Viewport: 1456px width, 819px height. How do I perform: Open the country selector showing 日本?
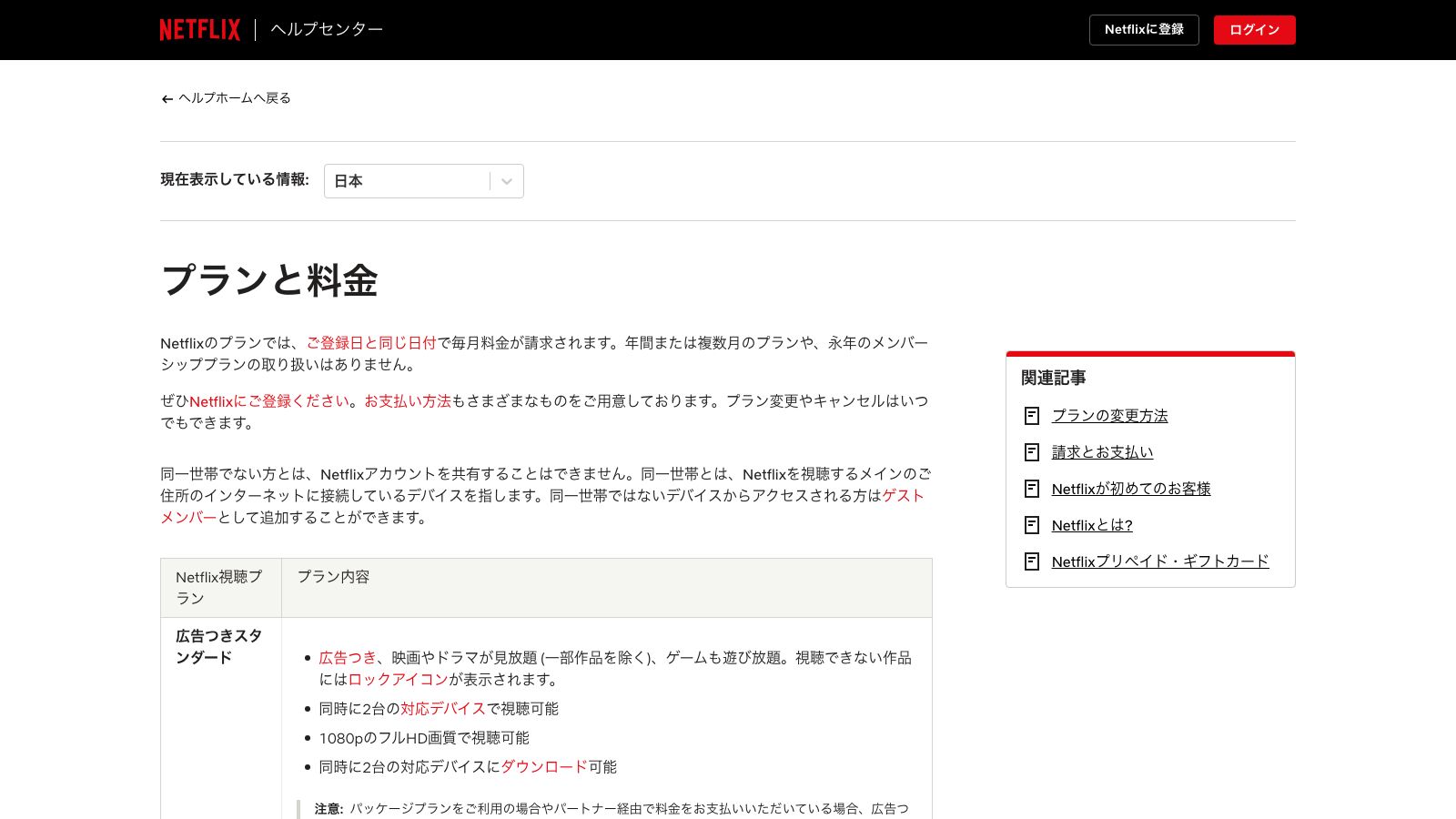pos(424,181)
